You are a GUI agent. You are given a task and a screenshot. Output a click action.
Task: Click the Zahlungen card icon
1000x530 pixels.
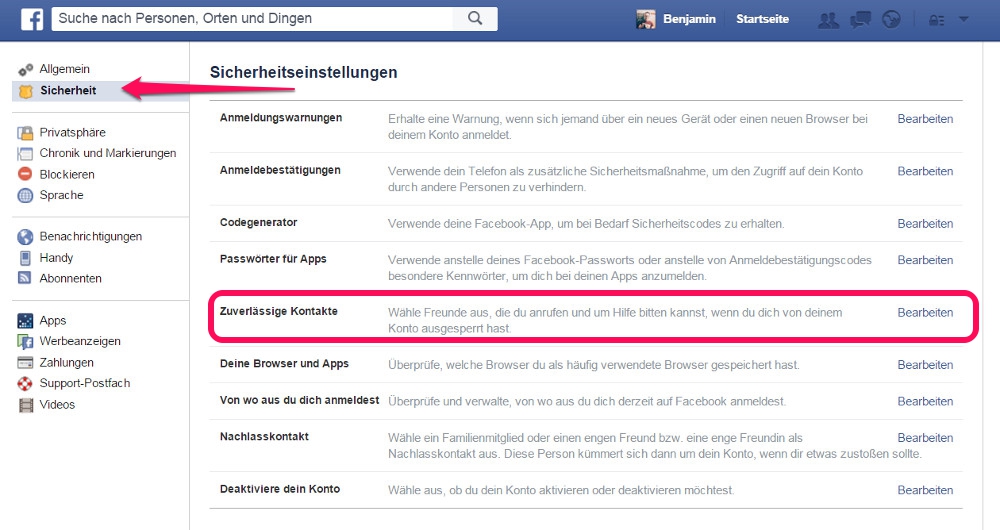point(25,362)
